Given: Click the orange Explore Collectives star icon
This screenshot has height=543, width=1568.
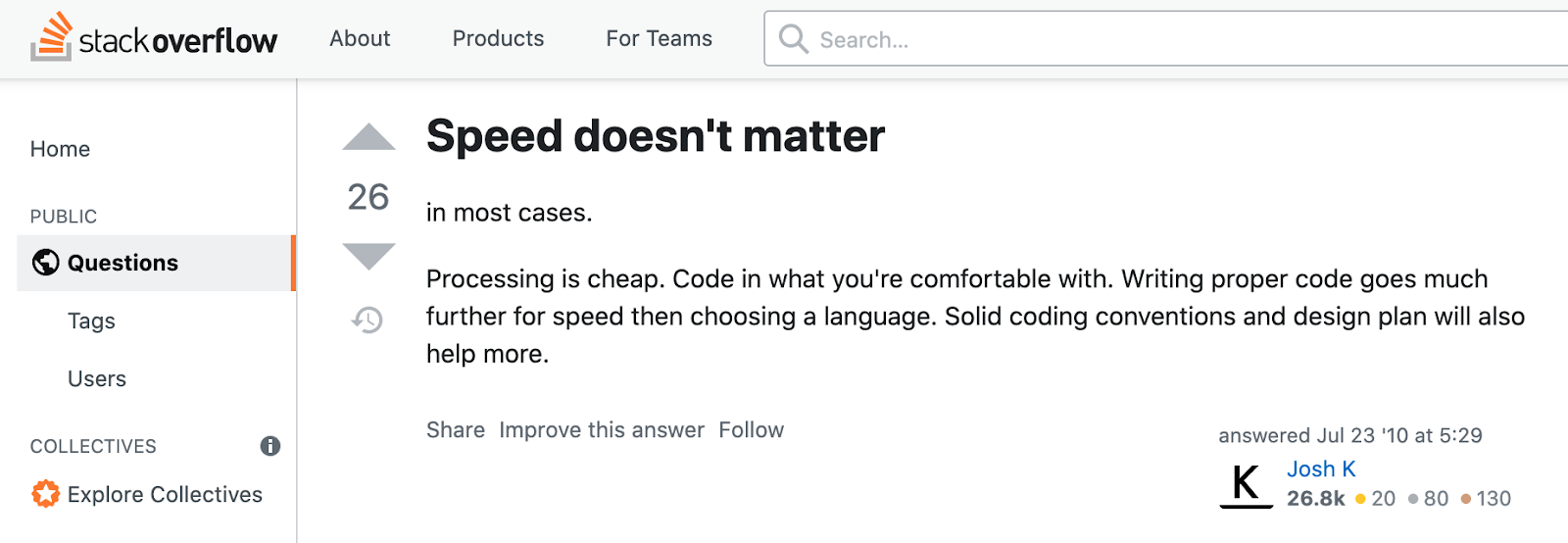Looking at the screenshot, I should tap(45, 494).
